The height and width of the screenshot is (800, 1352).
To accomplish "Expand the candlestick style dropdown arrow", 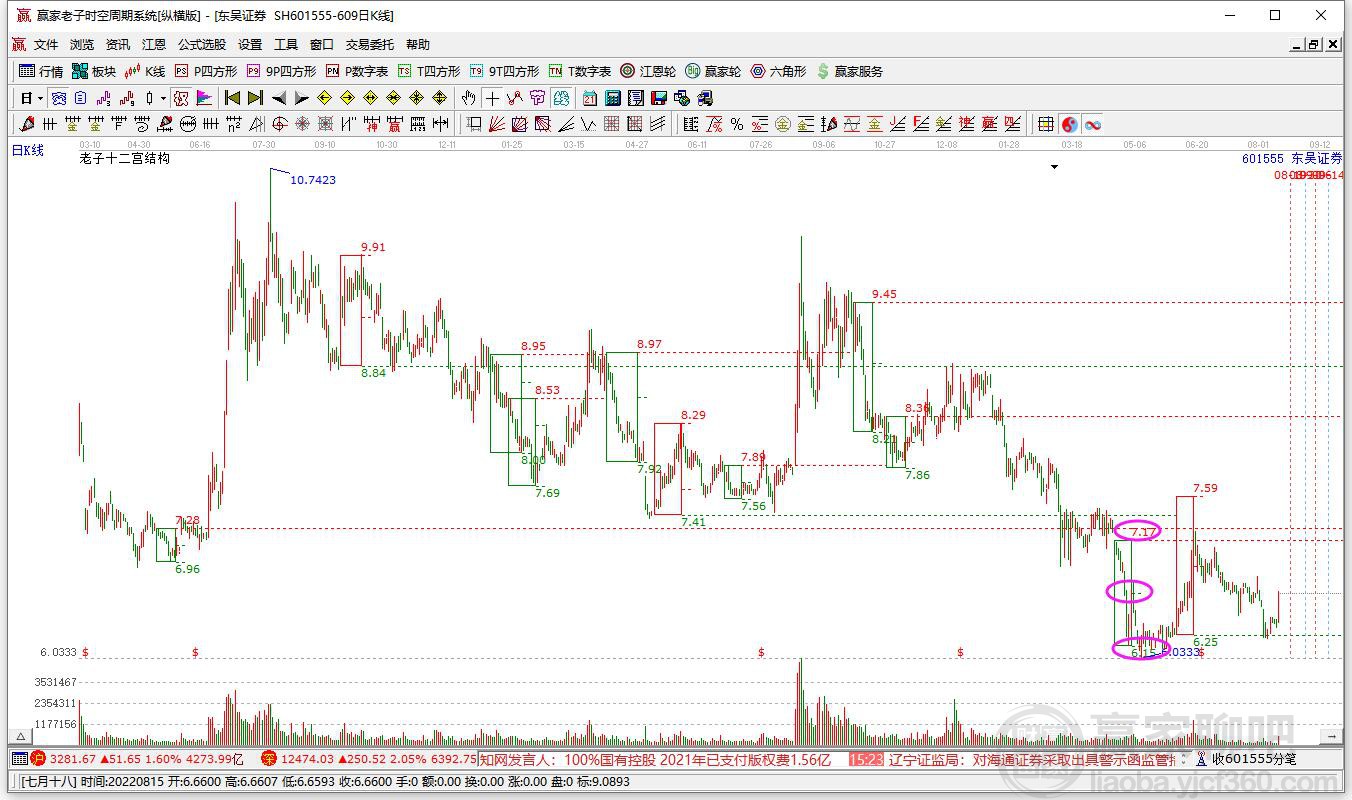I will [163, 98].
